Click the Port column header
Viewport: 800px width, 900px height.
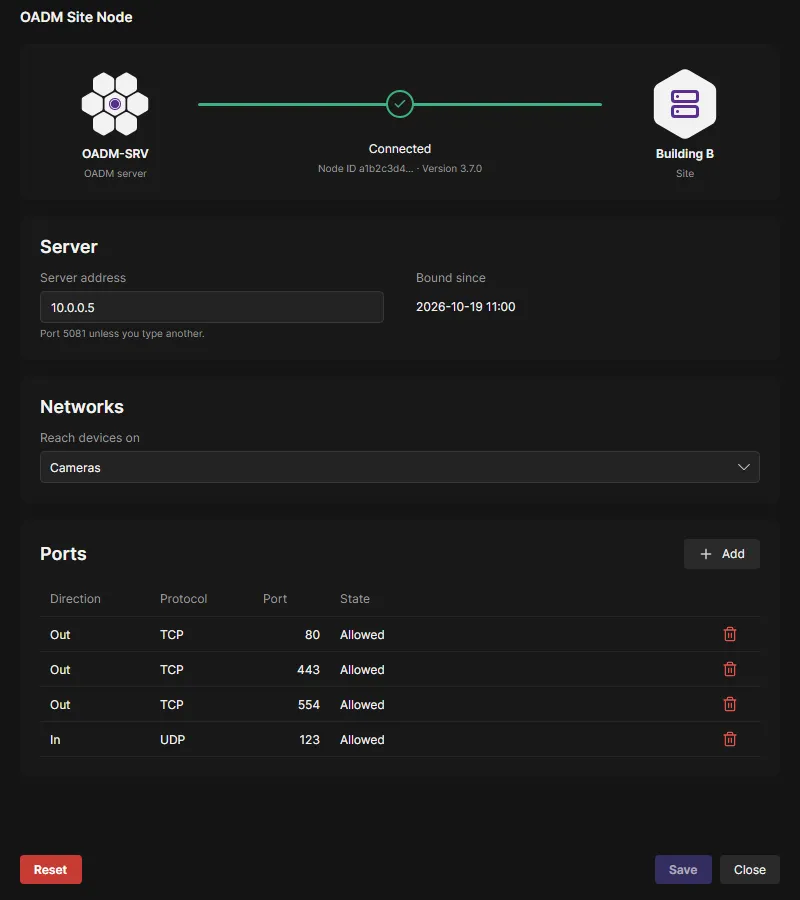pyautogui.click(x=275, y=599)
